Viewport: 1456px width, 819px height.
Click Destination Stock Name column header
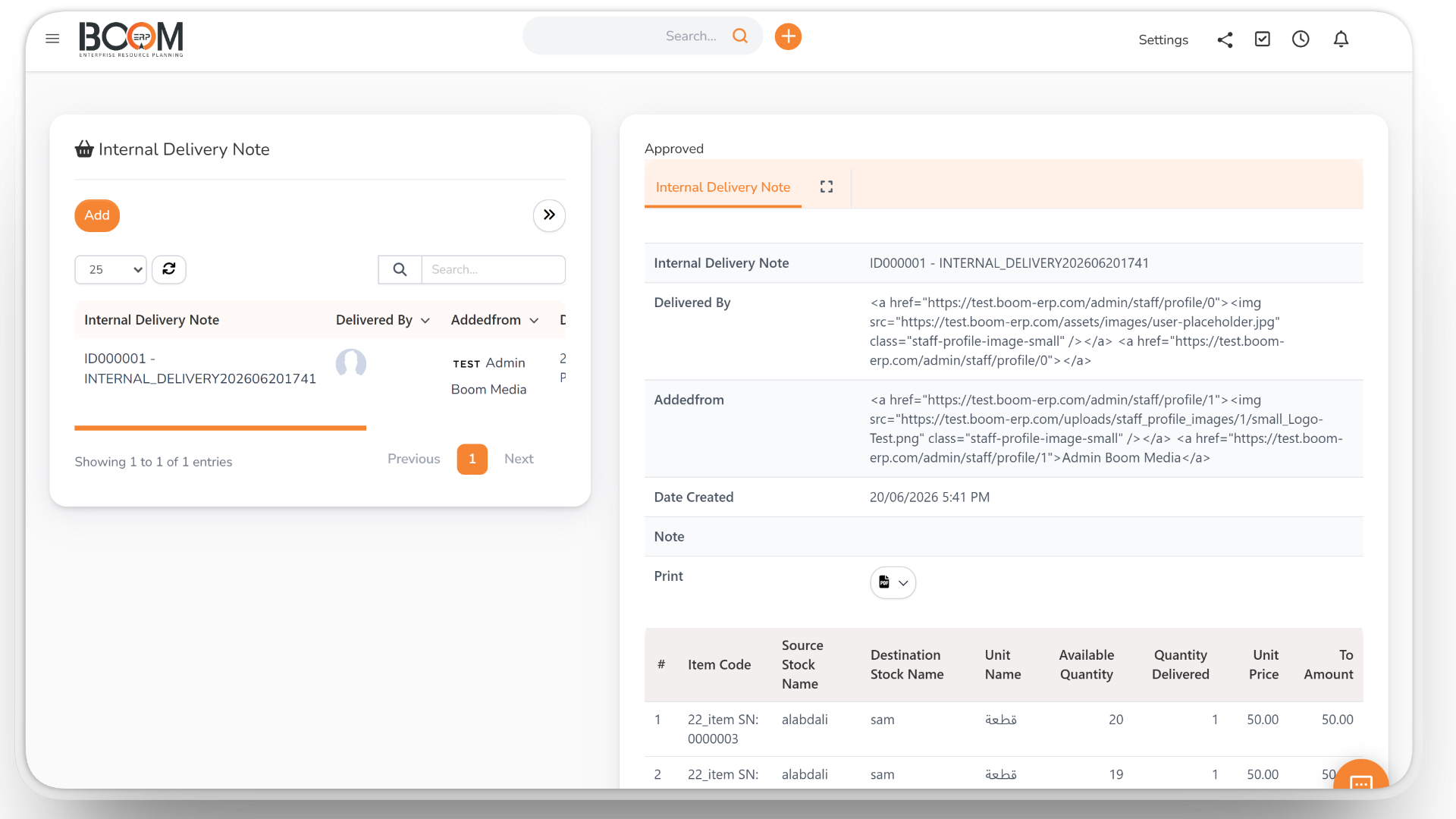(907, 664)
